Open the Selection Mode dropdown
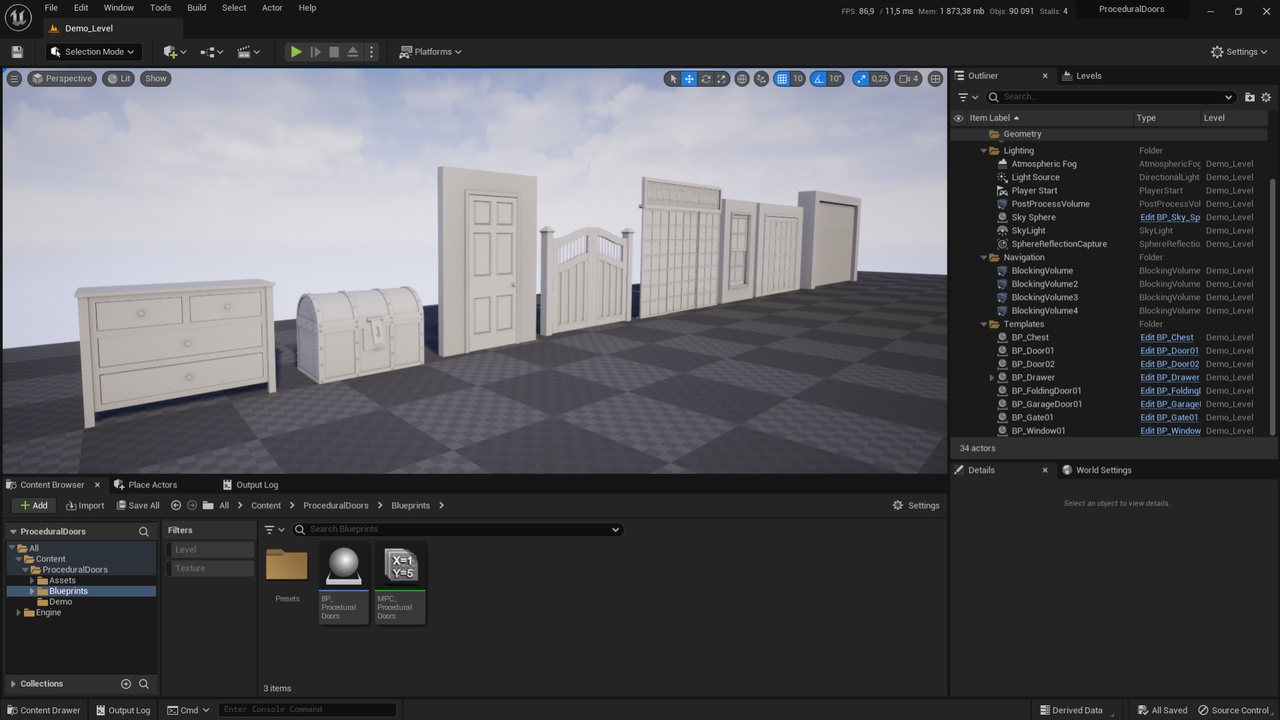This screenshot has width=1280, height=720. coord(93,52)
